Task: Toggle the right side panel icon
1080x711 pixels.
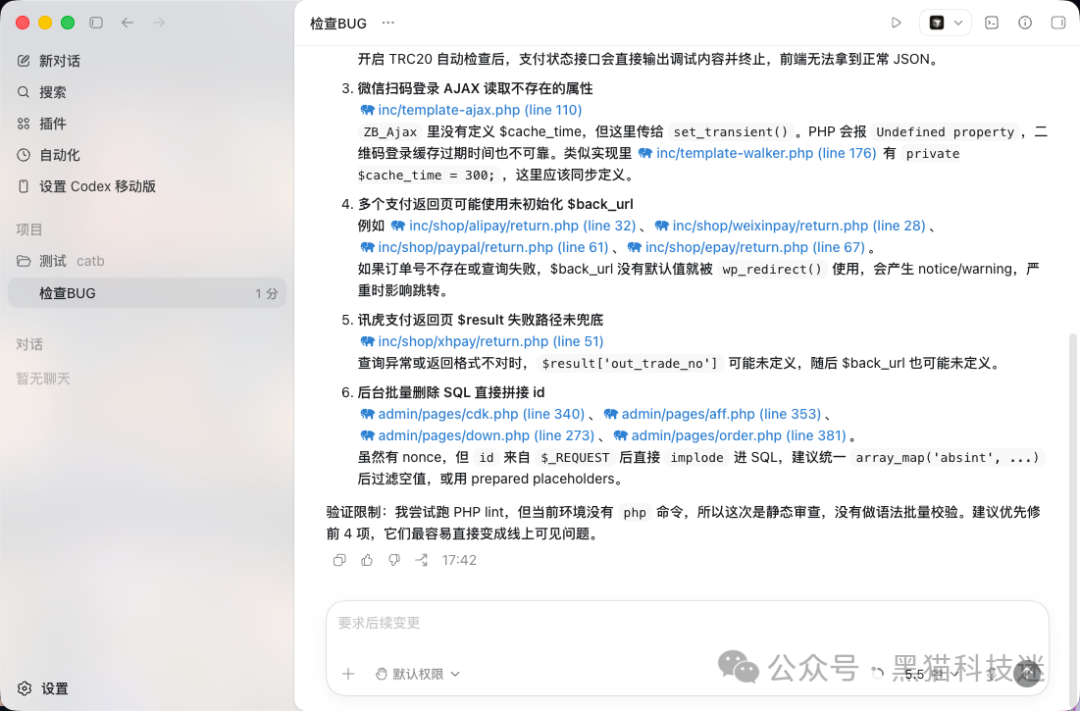Action: click(x=1058, y=23)
